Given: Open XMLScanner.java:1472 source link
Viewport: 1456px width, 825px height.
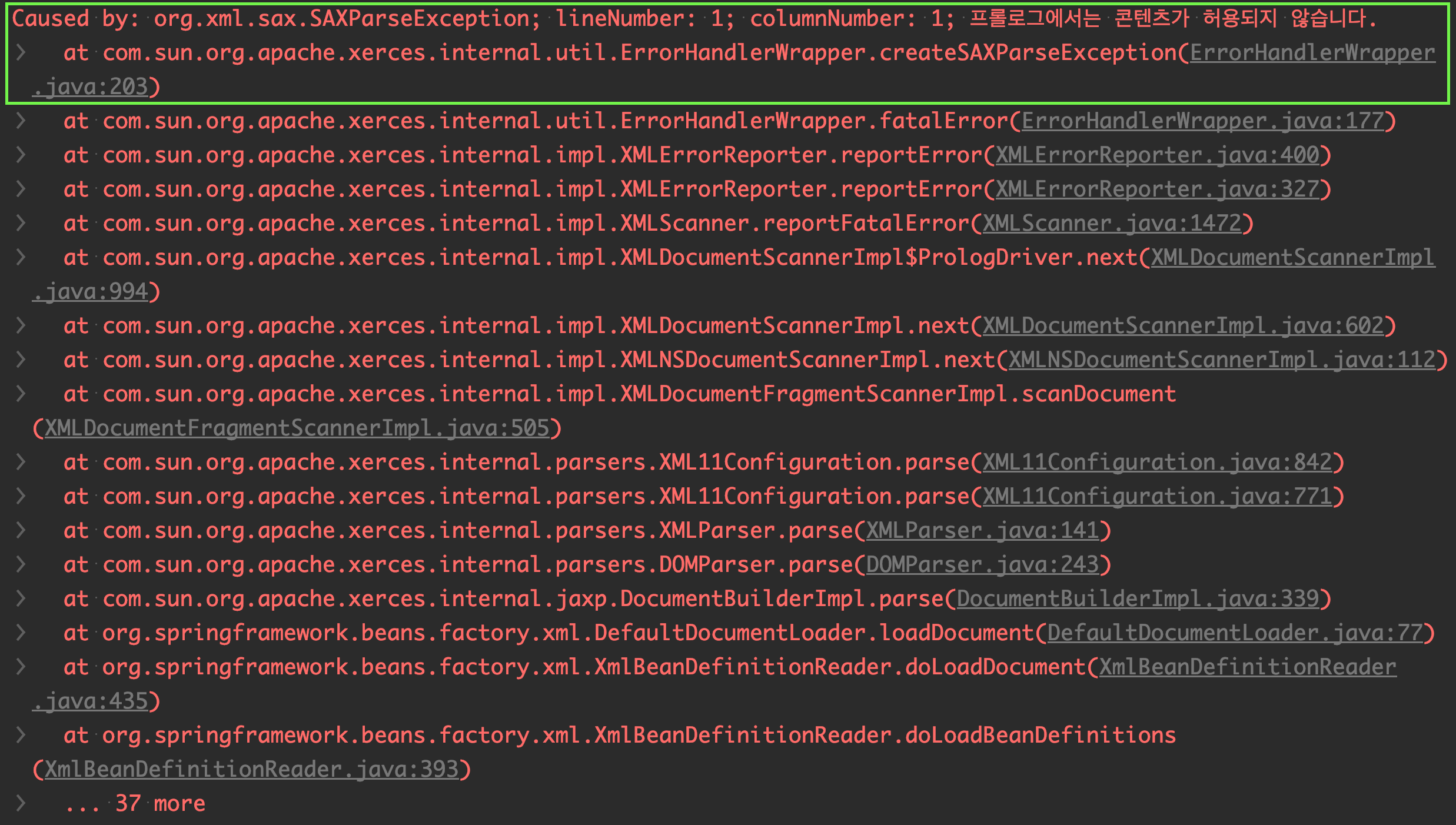Looking at the screenshot, I should [1112, 224].
